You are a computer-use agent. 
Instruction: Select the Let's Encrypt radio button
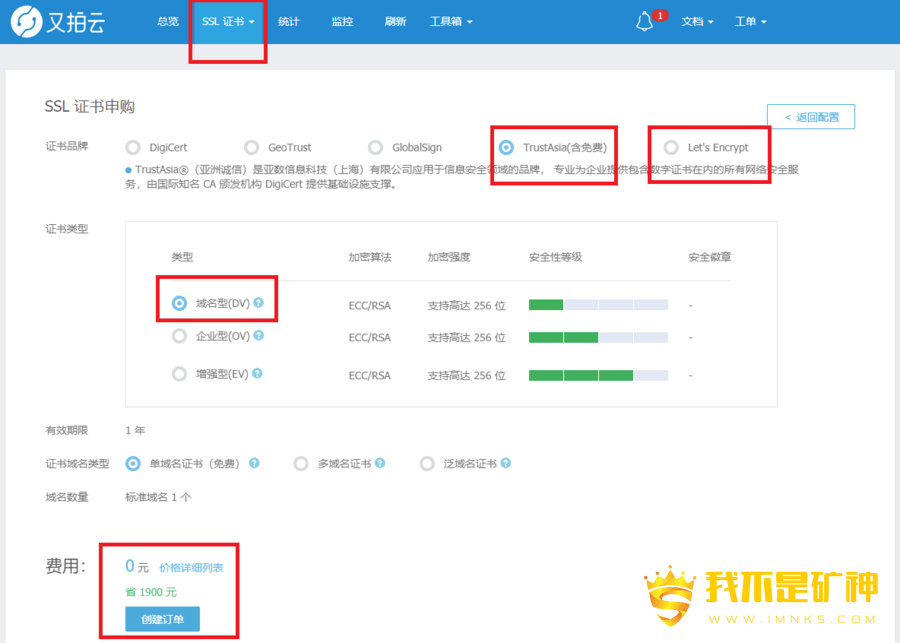(671, 148)
